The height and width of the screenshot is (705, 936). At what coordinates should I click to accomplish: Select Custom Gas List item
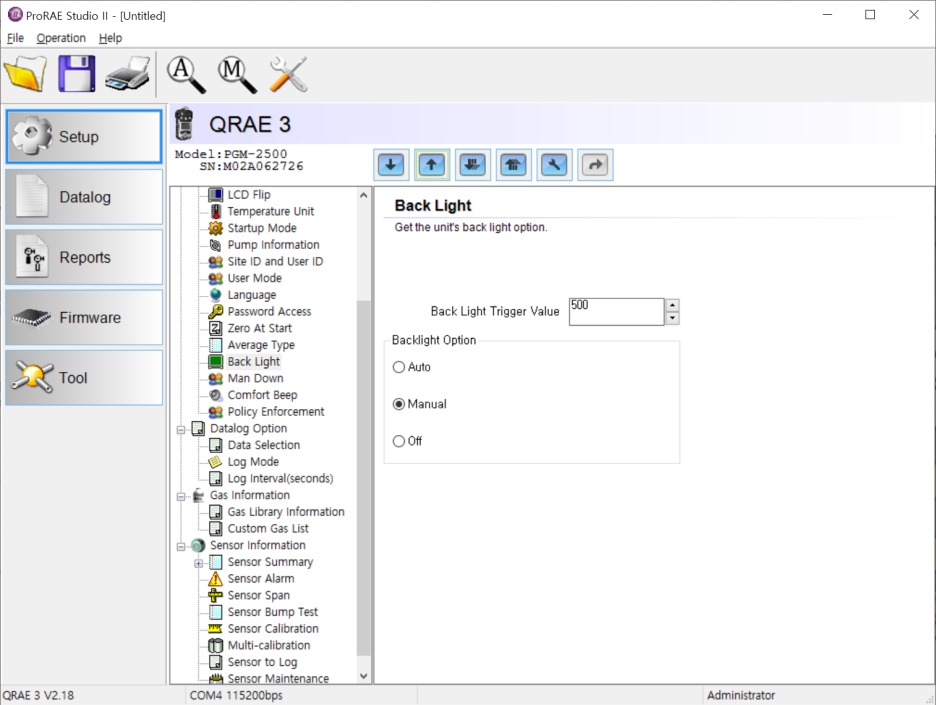[268, 529]
